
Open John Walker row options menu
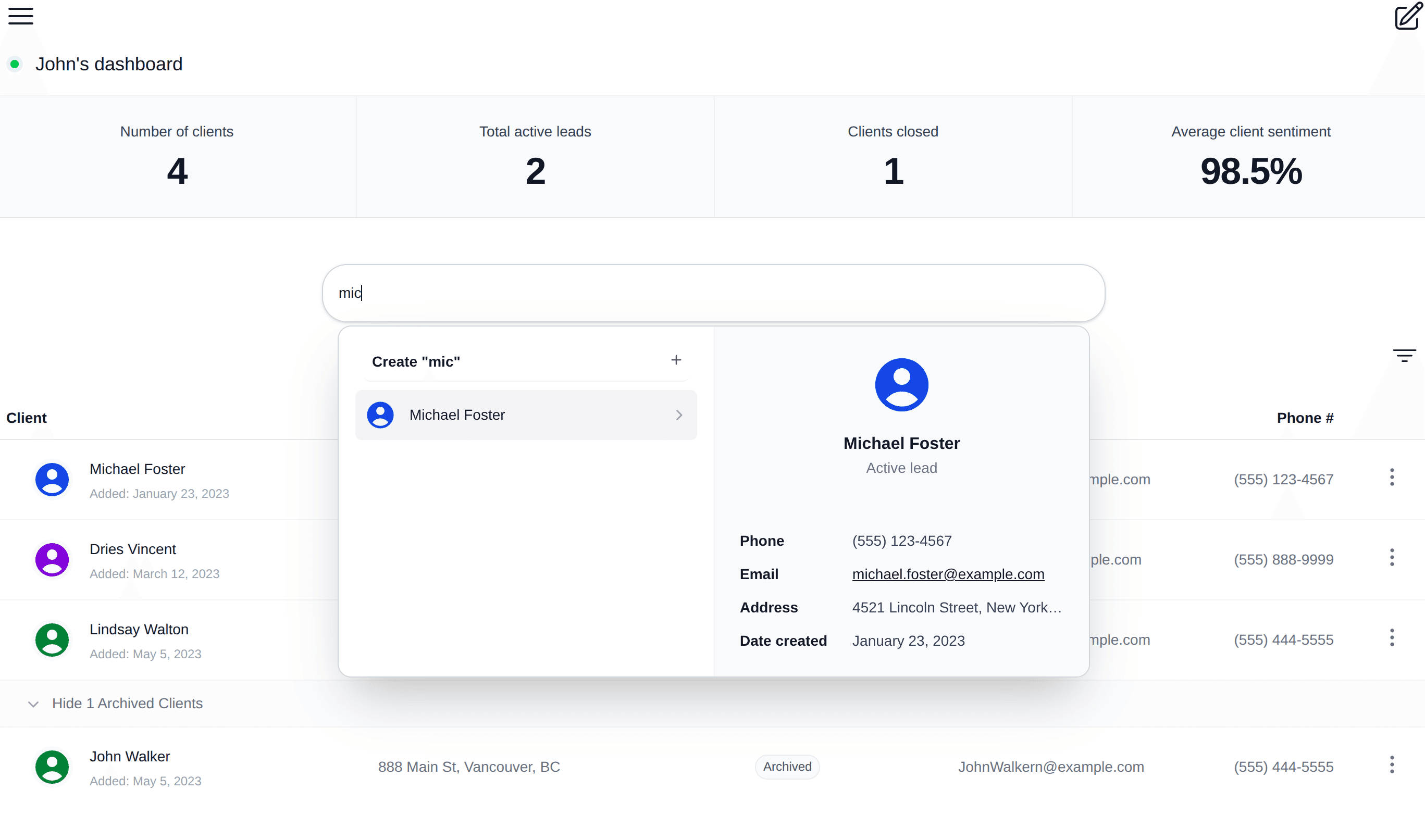coord(1392,766)
